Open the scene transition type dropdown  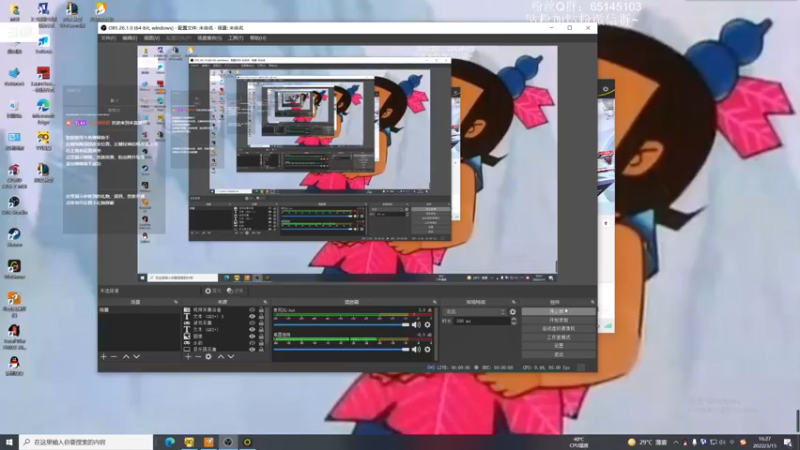475,312
